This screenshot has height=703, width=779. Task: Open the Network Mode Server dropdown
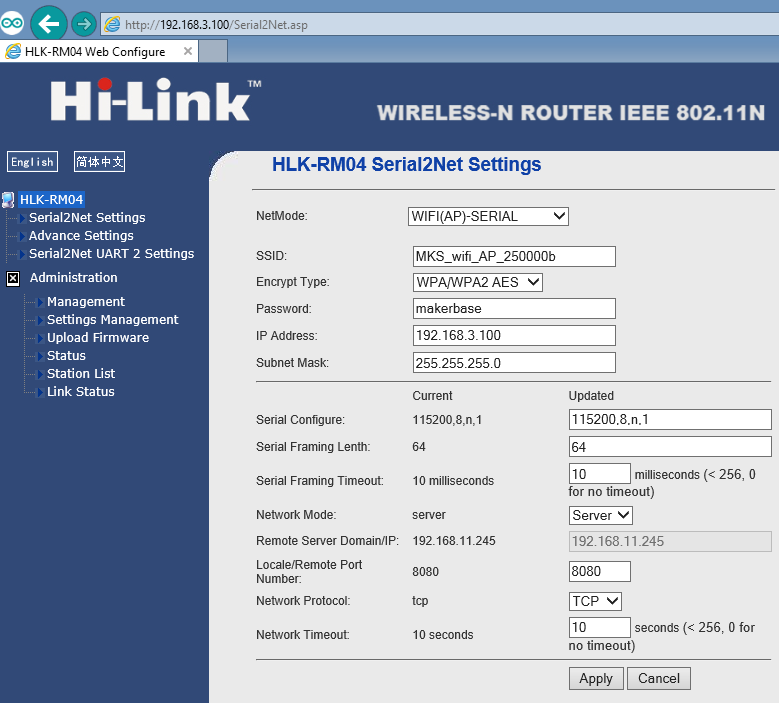pos(601,515)
